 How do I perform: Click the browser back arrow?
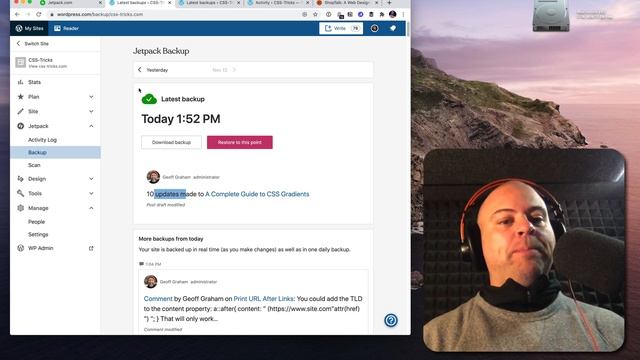pyautogui.click(x=17, y=14)
